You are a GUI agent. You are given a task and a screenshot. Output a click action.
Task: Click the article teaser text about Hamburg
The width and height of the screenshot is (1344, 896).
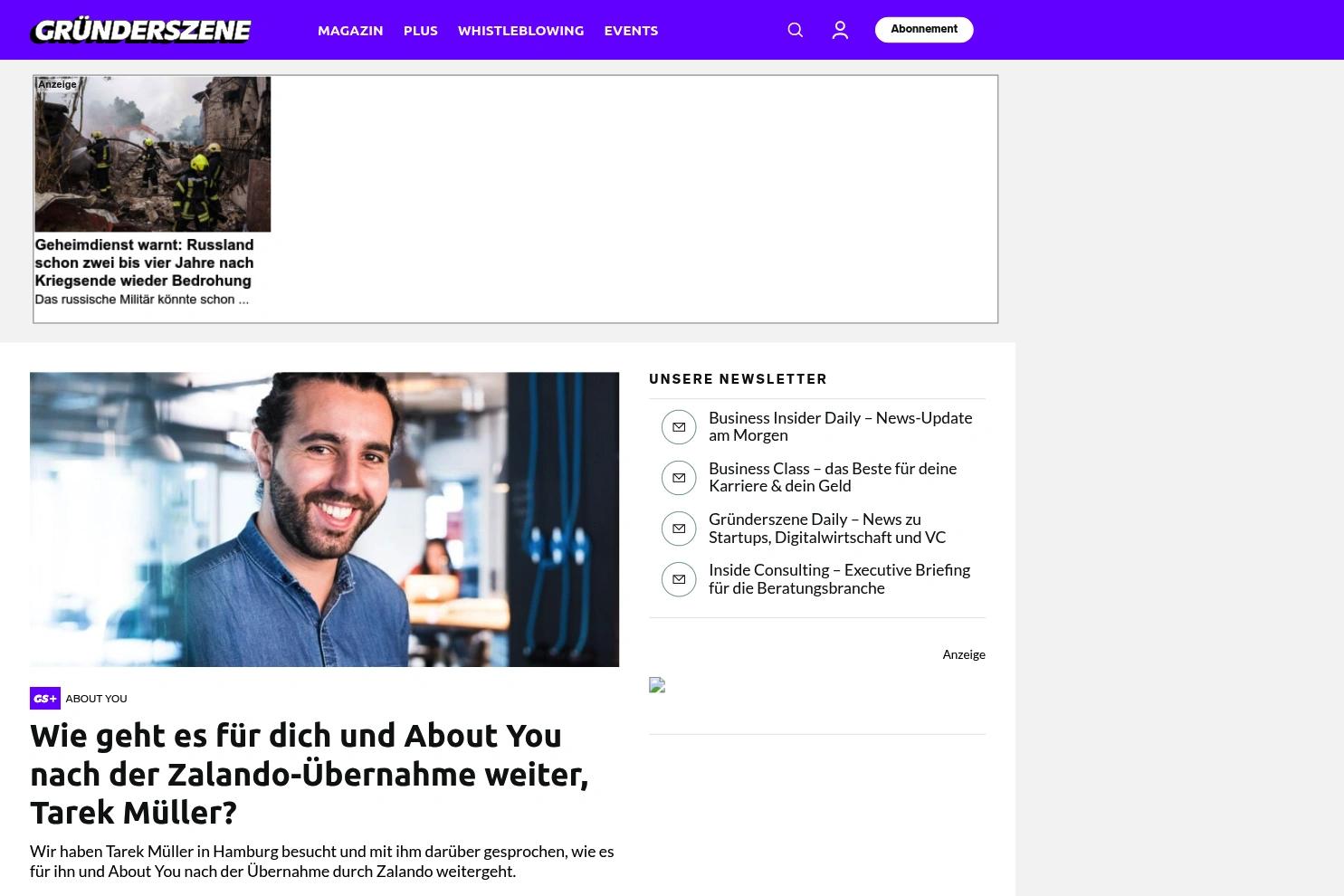point(321,861)
